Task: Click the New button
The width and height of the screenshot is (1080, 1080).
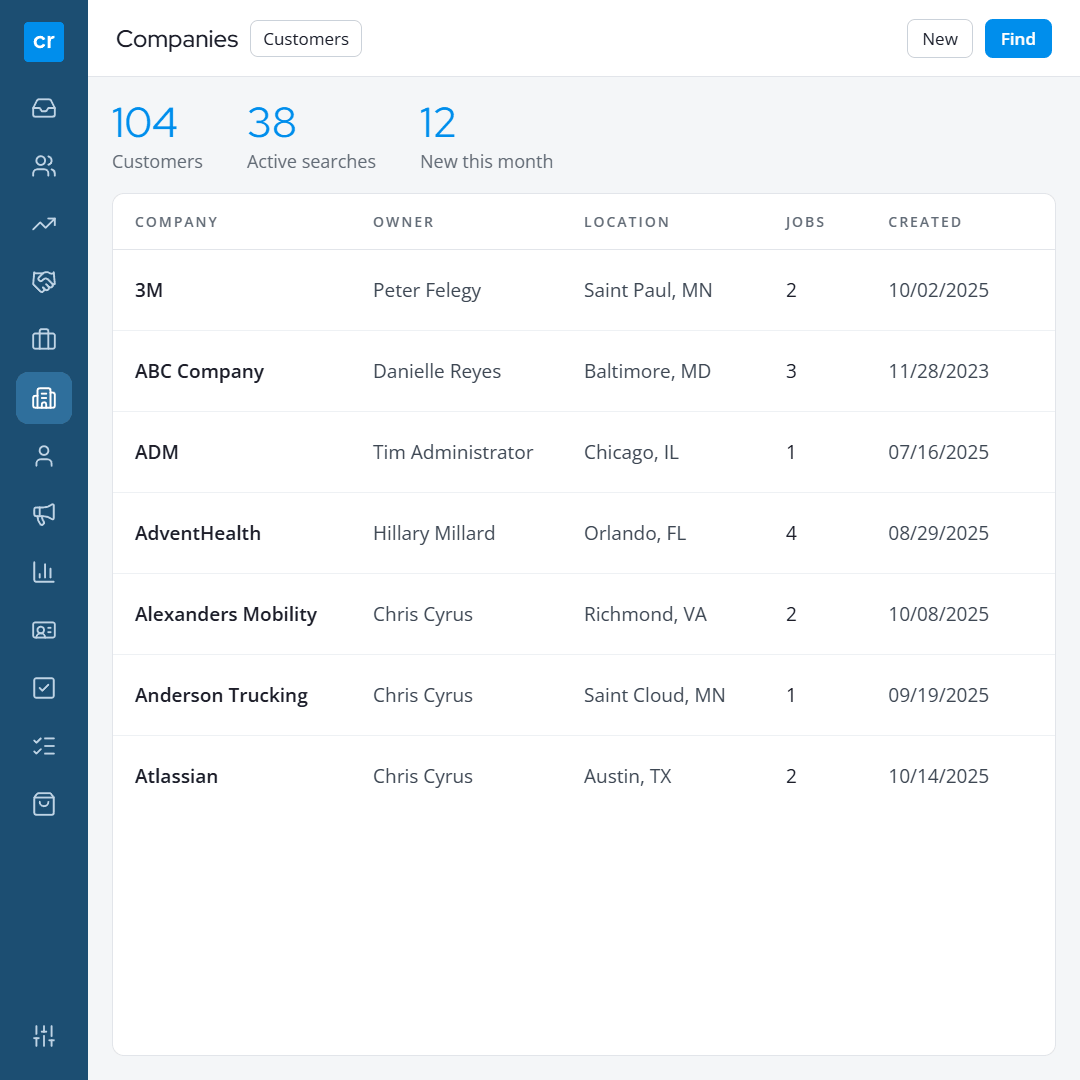Action: [939, 39]
